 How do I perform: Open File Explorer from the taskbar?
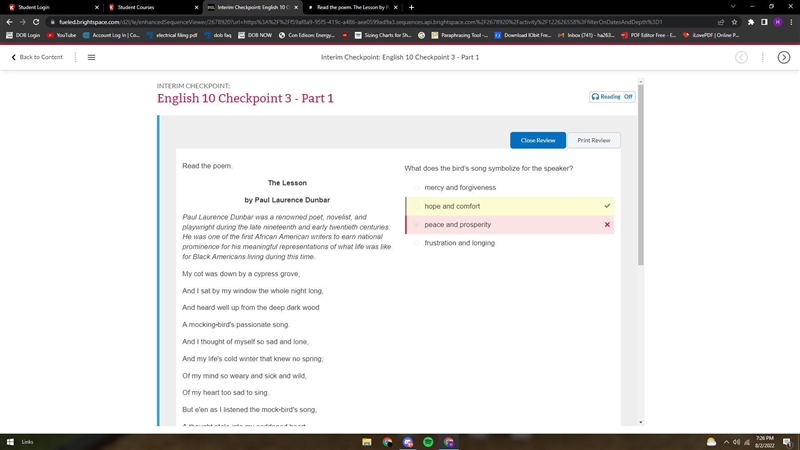tap(367, 442)
